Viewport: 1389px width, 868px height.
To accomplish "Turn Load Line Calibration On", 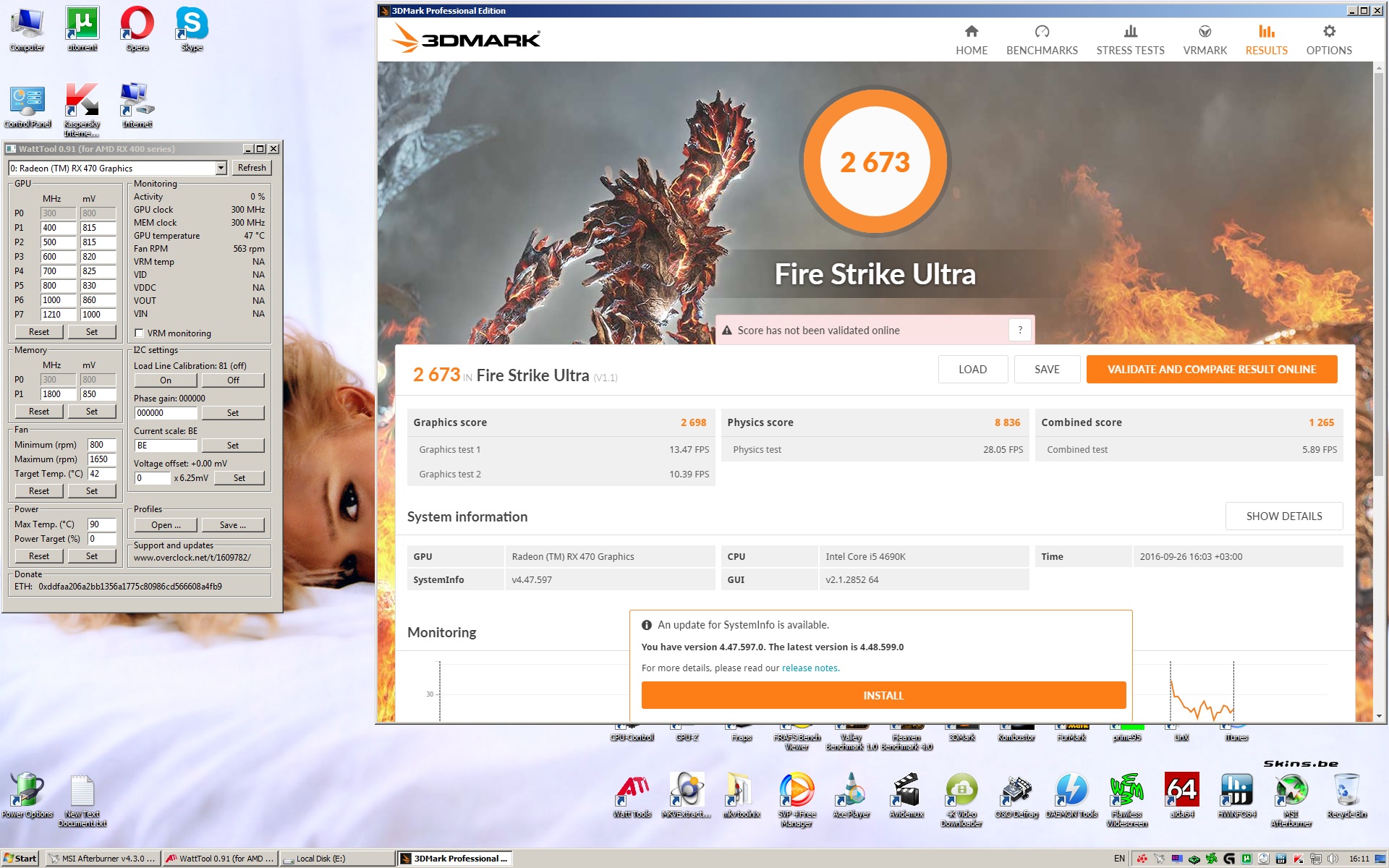I will tap(166, 380).
